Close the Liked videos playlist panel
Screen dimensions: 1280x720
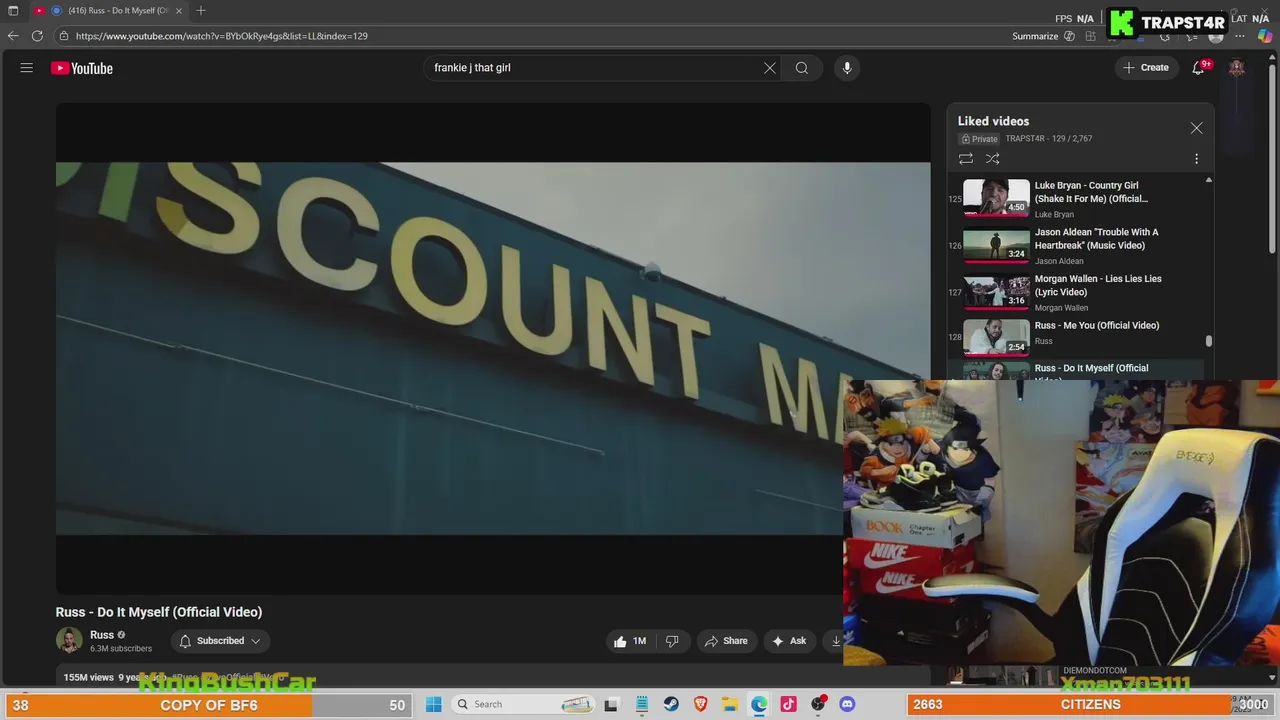coord(1196,128)
